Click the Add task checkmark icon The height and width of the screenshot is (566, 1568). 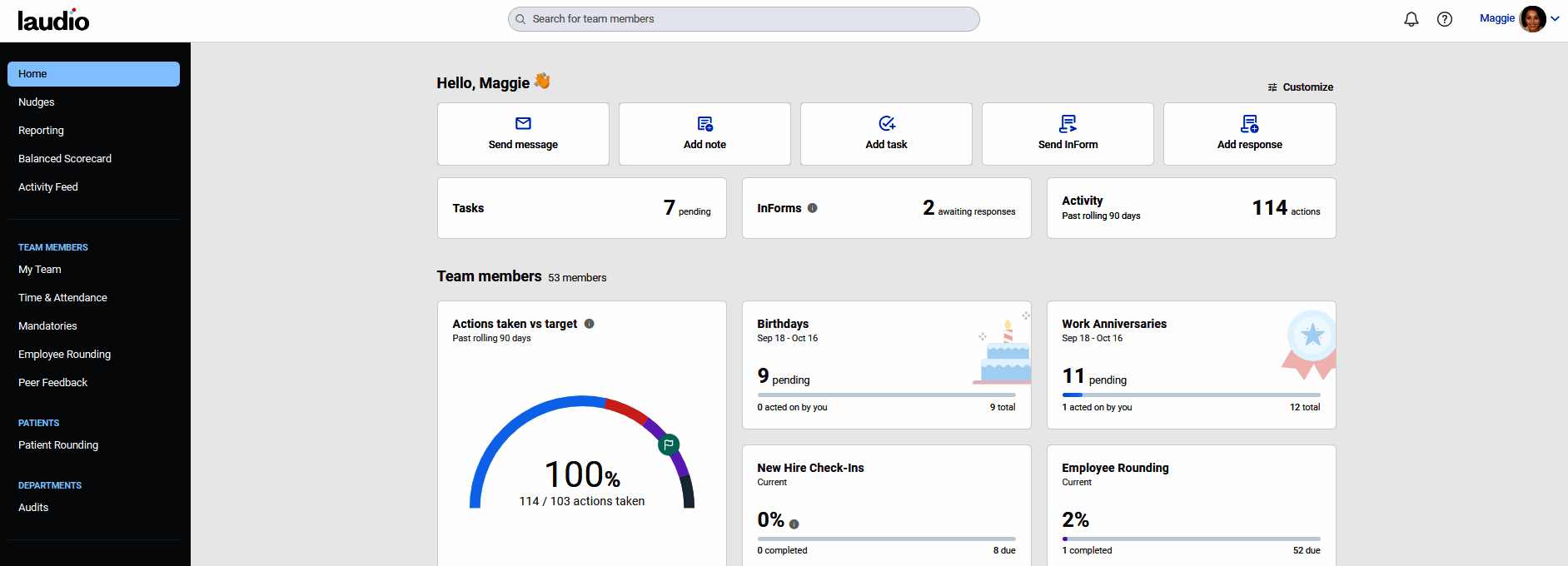[887, 124]
